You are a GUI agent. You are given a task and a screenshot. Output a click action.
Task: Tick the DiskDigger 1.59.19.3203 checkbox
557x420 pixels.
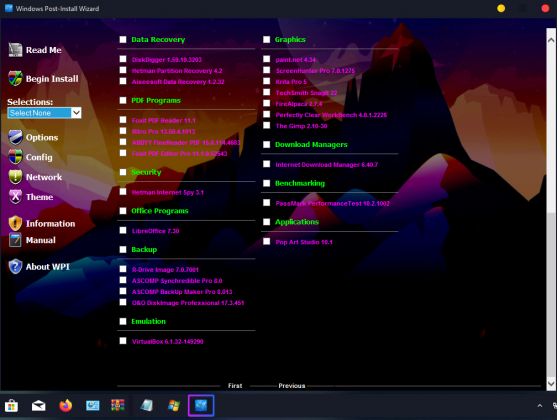pos(123,59)
